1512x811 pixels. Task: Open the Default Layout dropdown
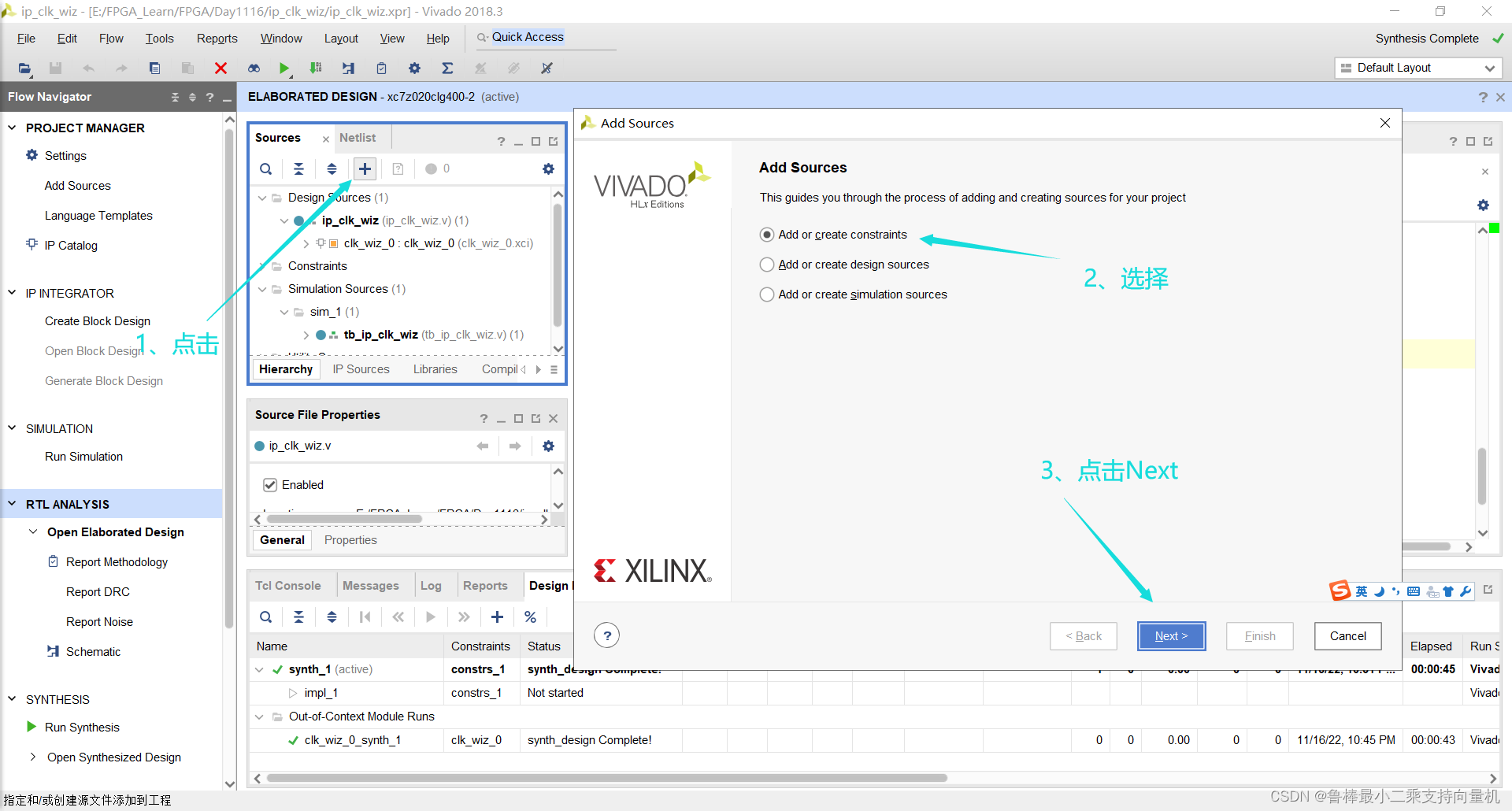(x=1418, y=68)
